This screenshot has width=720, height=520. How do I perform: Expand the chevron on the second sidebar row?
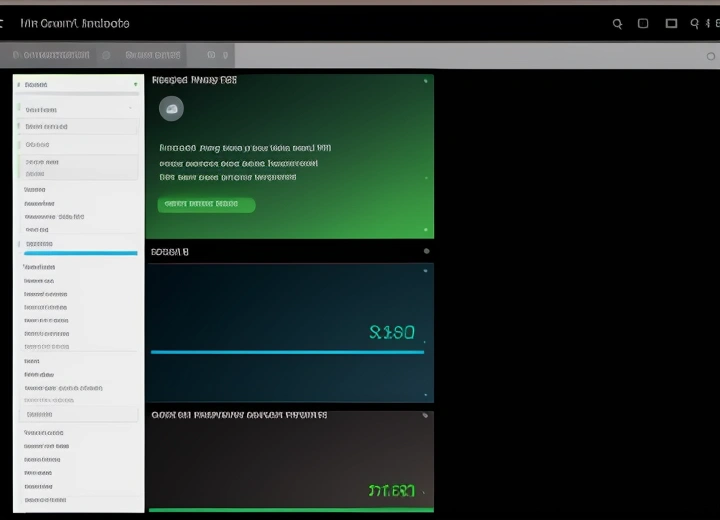(132, 109)
